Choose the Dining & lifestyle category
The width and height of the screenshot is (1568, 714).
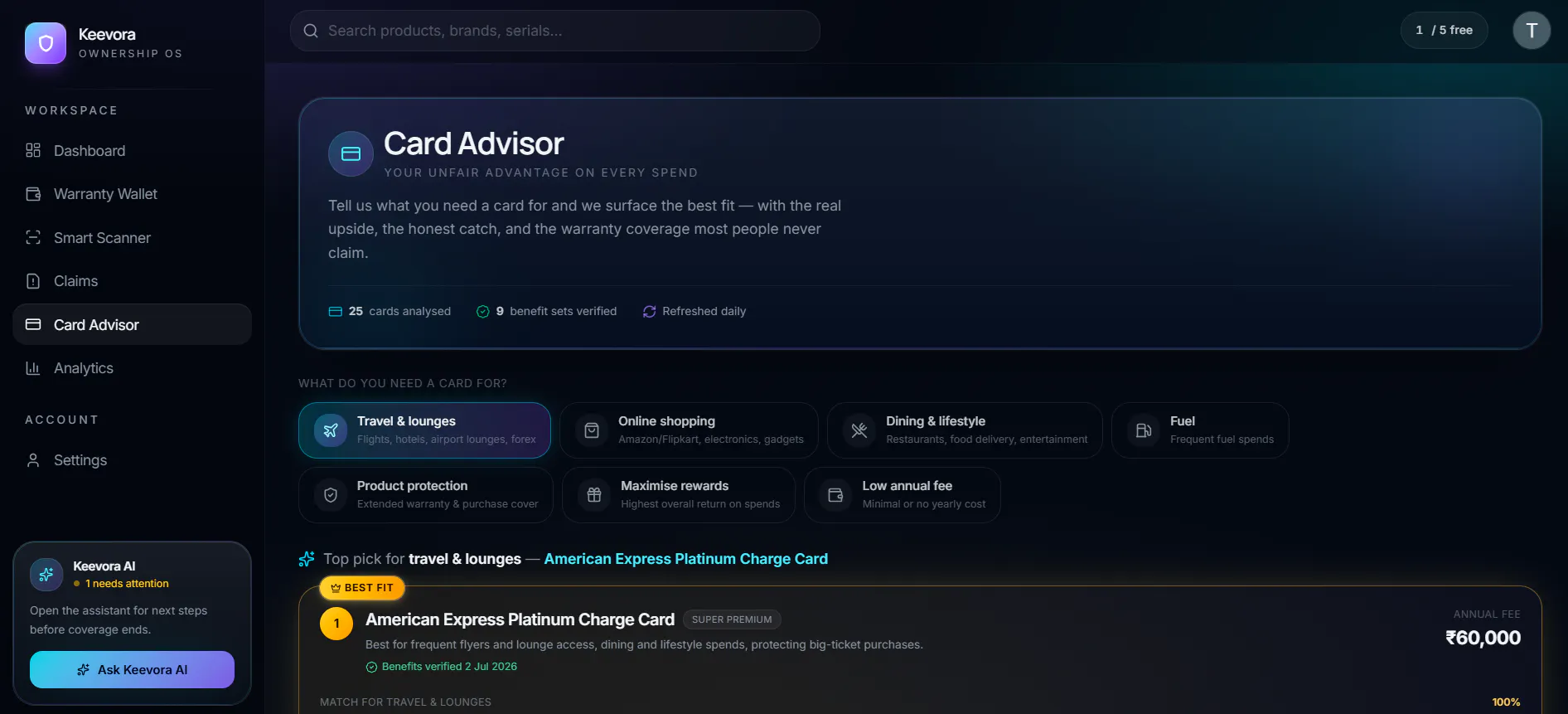(x=965, y=430)
